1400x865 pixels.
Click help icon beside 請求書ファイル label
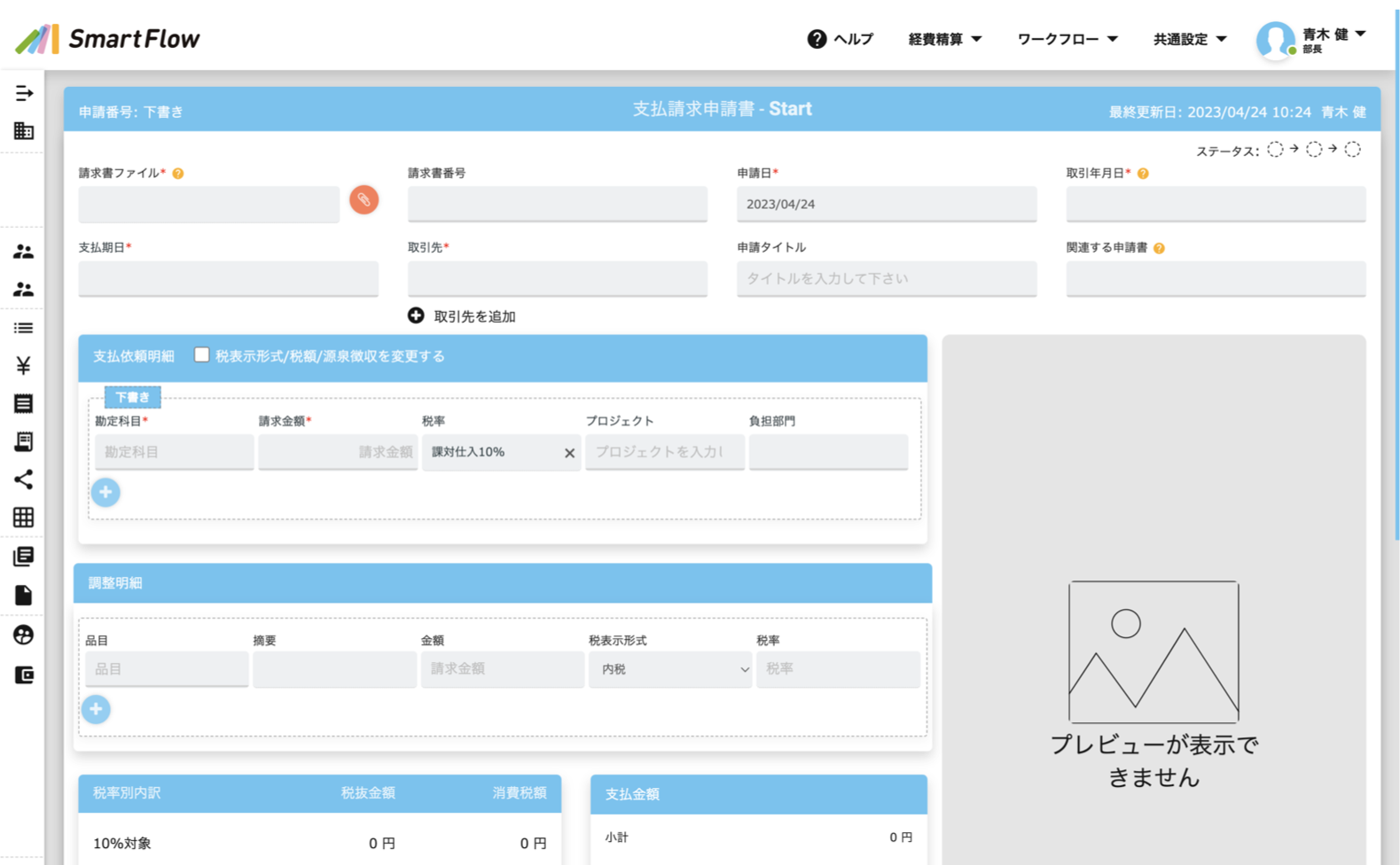[x=178, y=174]
